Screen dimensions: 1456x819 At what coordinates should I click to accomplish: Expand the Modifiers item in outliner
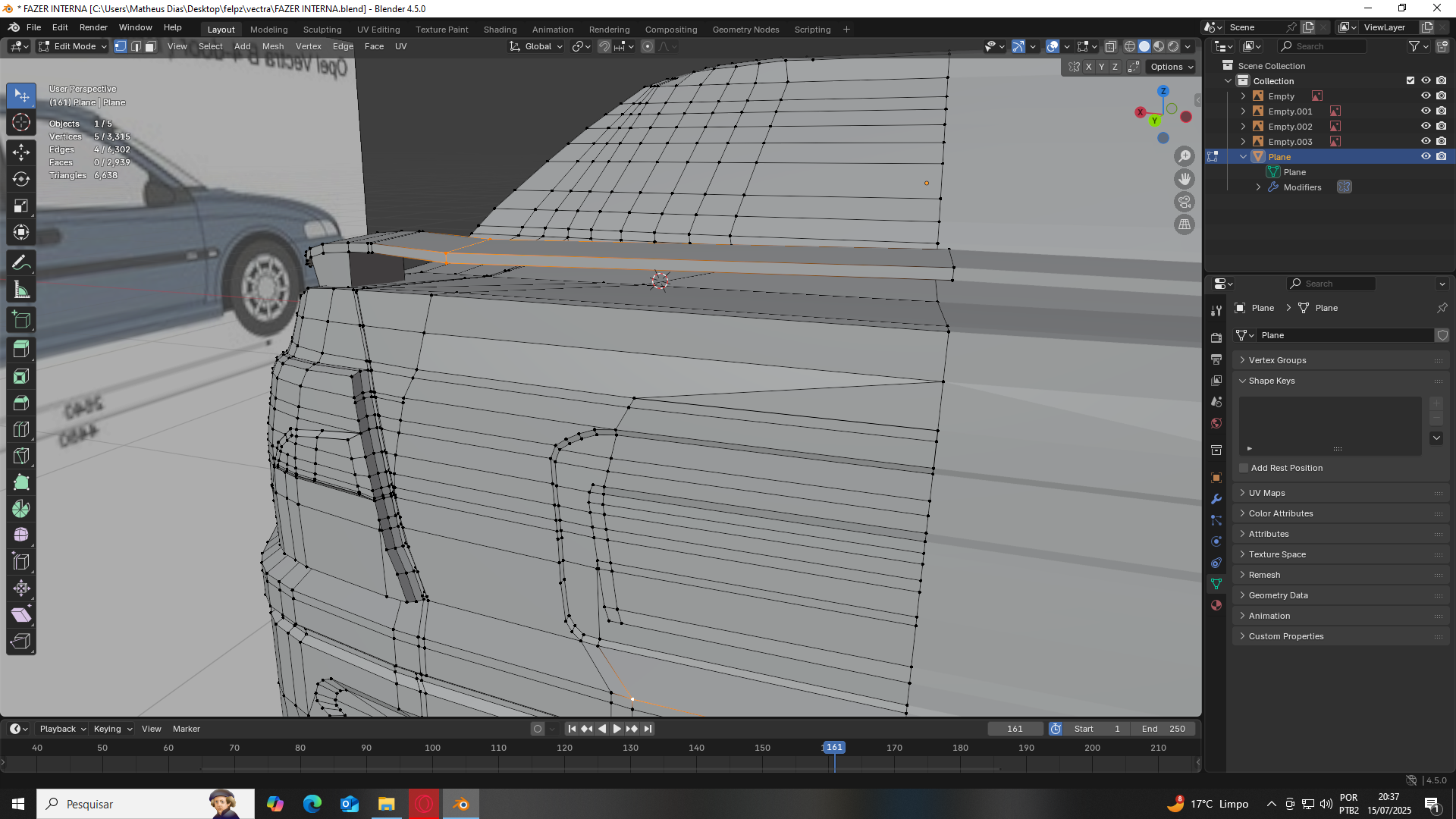(1258, 187)
